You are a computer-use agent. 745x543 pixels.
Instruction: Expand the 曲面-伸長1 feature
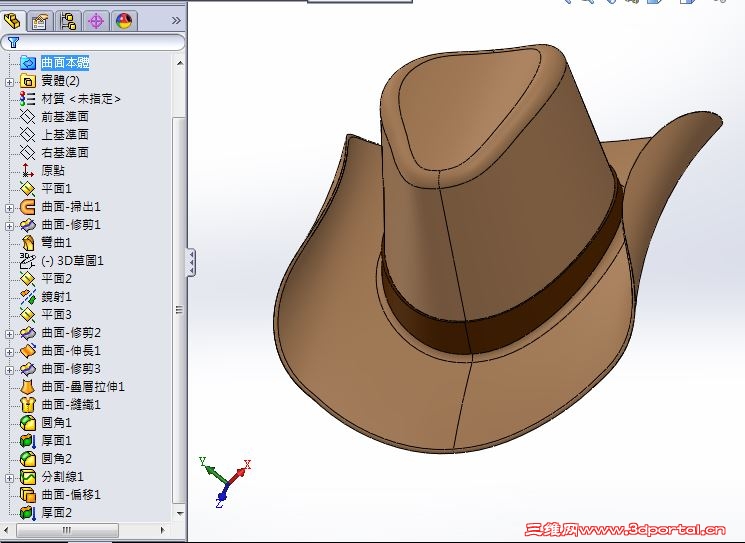(x=9, y=352)
